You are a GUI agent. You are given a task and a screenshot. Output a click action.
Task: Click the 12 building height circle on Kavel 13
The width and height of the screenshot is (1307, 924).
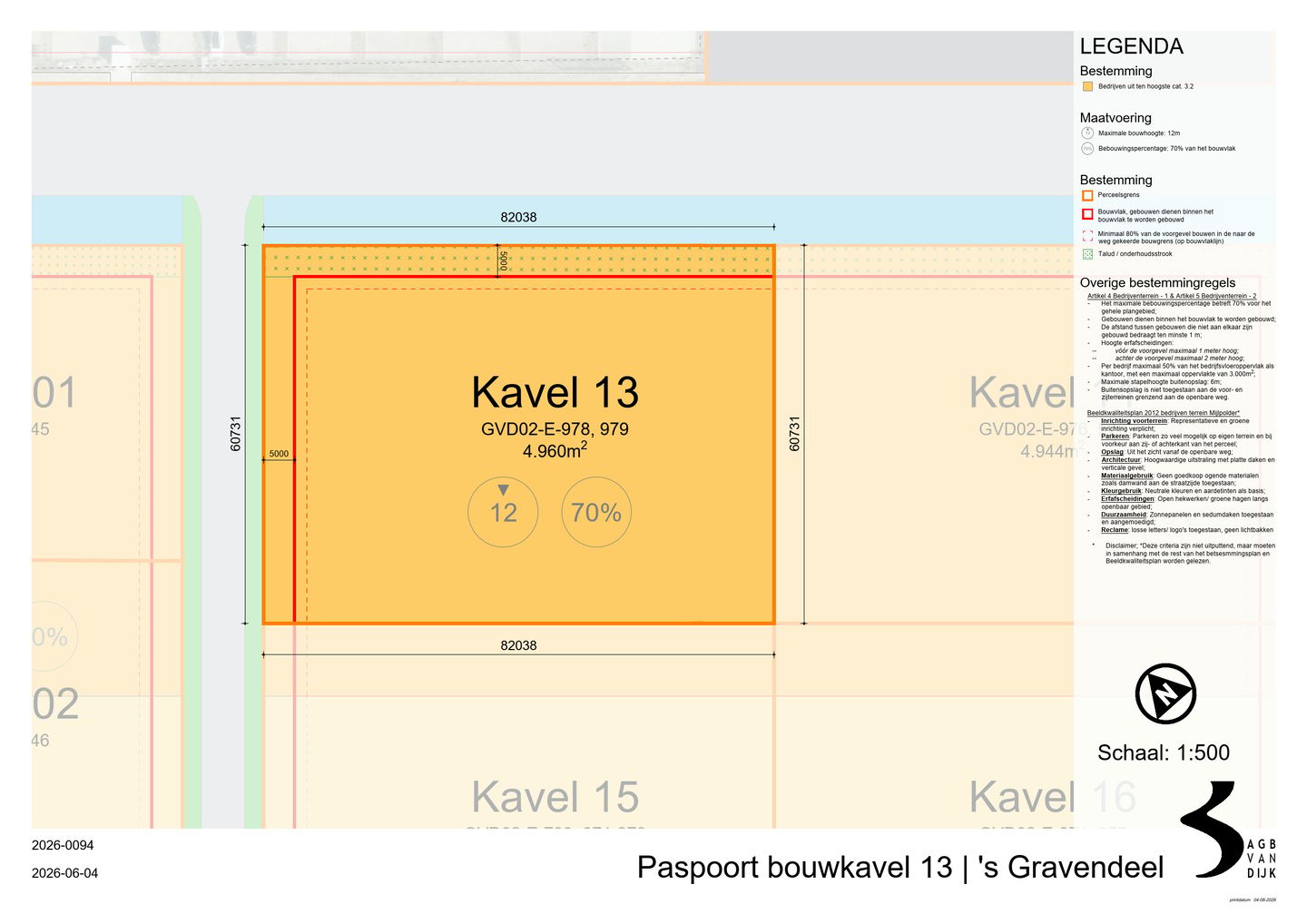(x=503, y=512)
